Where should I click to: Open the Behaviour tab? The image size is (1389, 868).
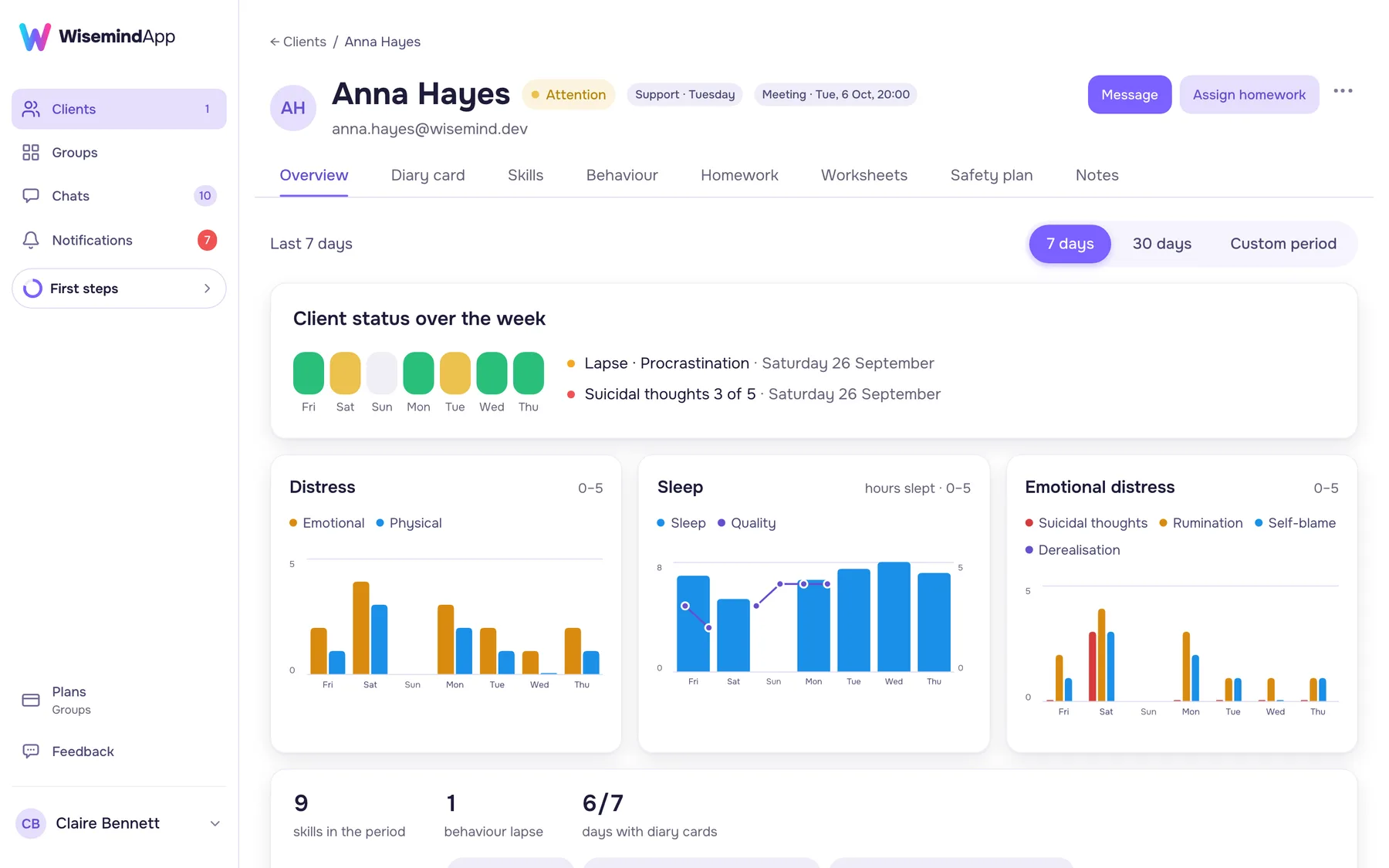[622, 175]
